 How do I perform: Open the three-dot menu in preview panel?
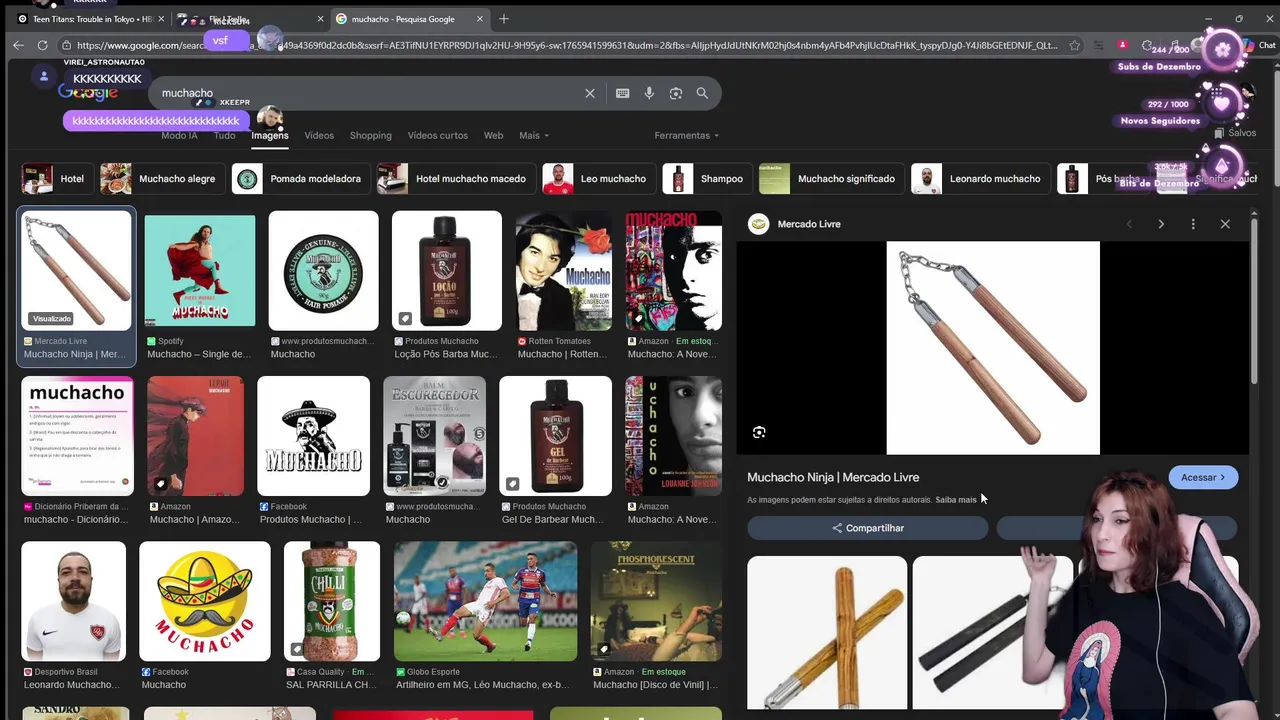[x=1193, y=224]
